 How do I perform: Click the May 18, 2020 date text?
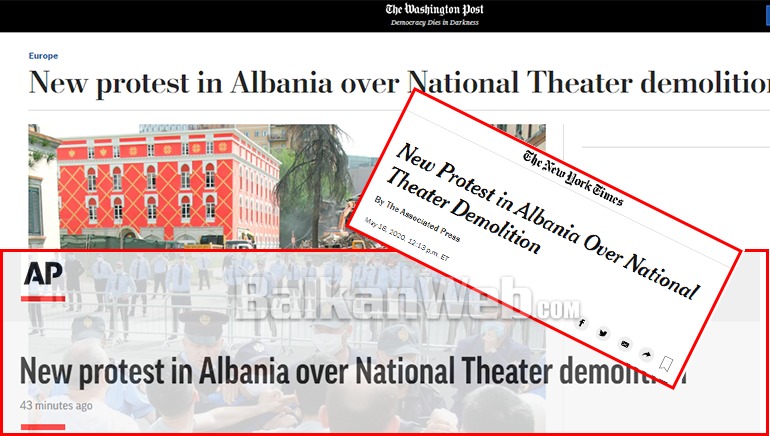(407, 239)
